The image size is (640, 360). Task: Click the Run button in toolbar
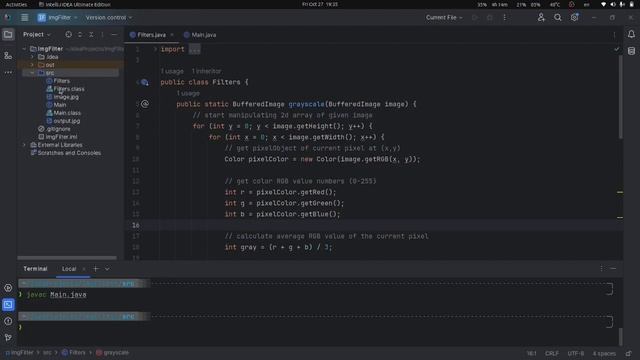tap(475, 18)
